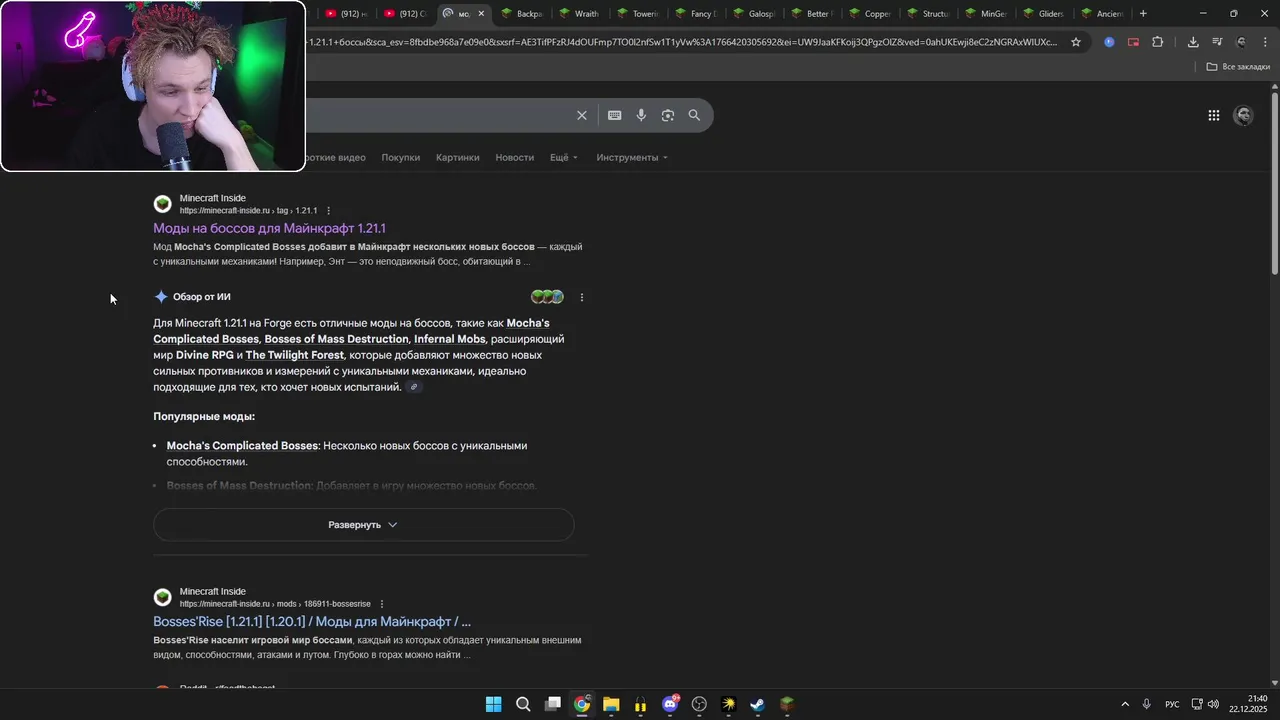This screenshot has height=720, width=1280.
Task: Open options for Bosses'Rise result
Action: click(381, 604)
